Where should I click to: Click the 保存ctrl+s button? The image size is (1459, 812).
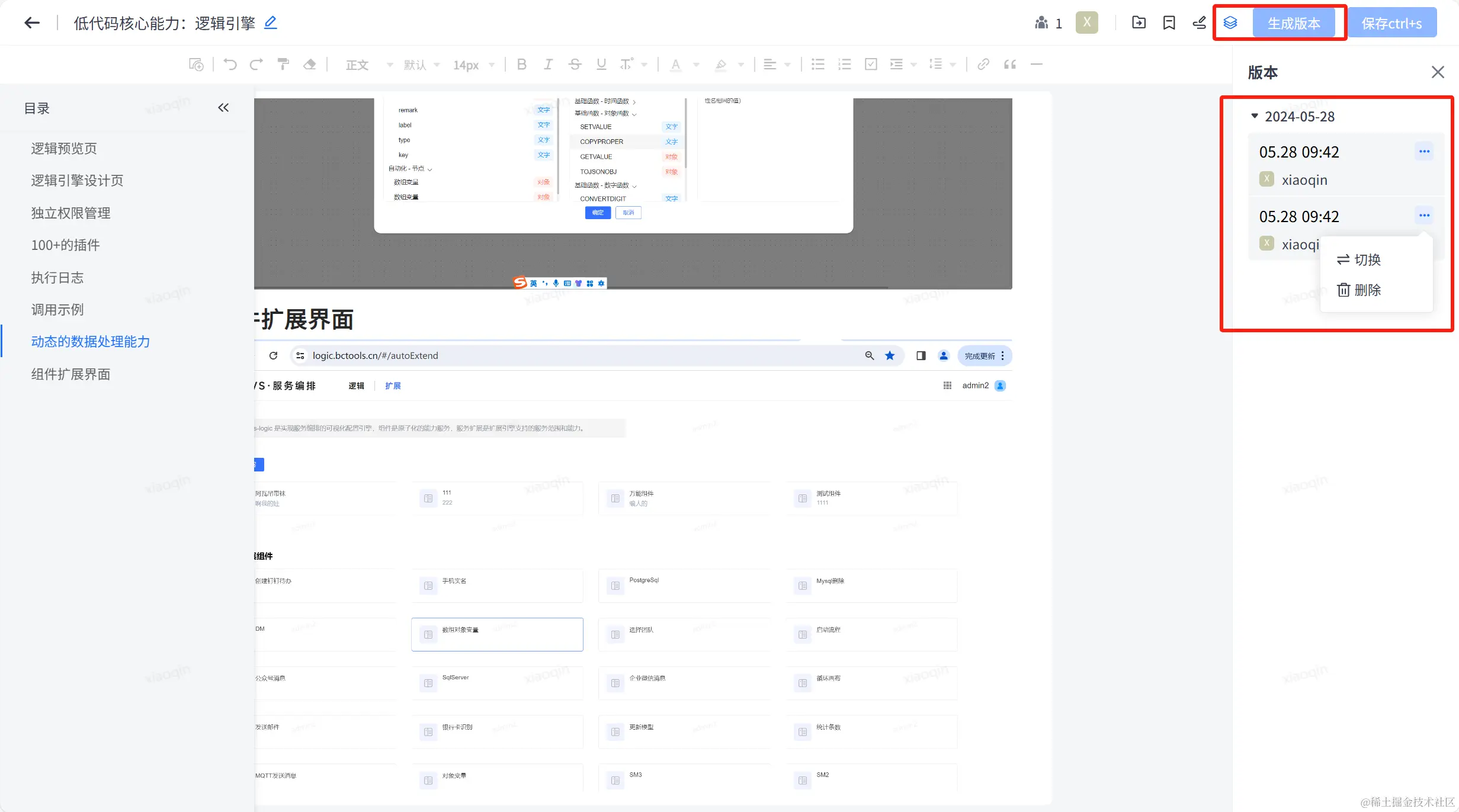coord(1391,23)
